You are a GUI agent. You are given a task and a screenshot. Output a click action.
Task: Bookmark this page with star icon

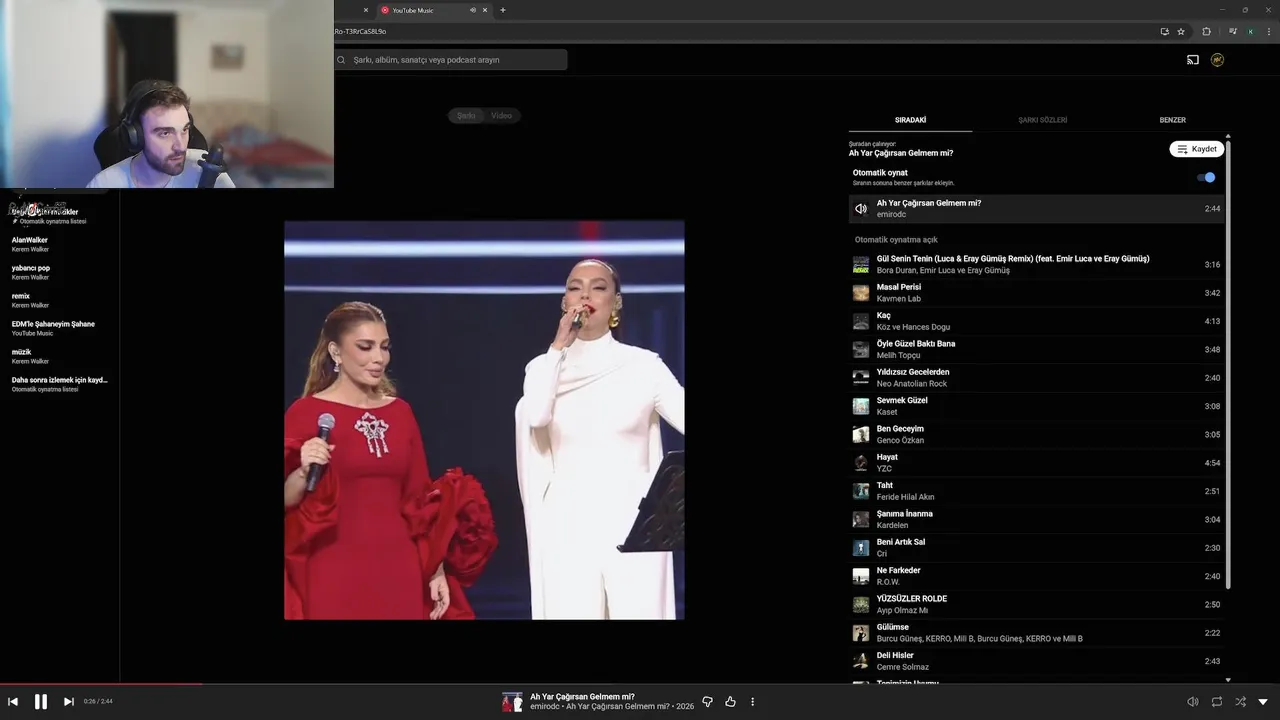[x=1181, y=31]
